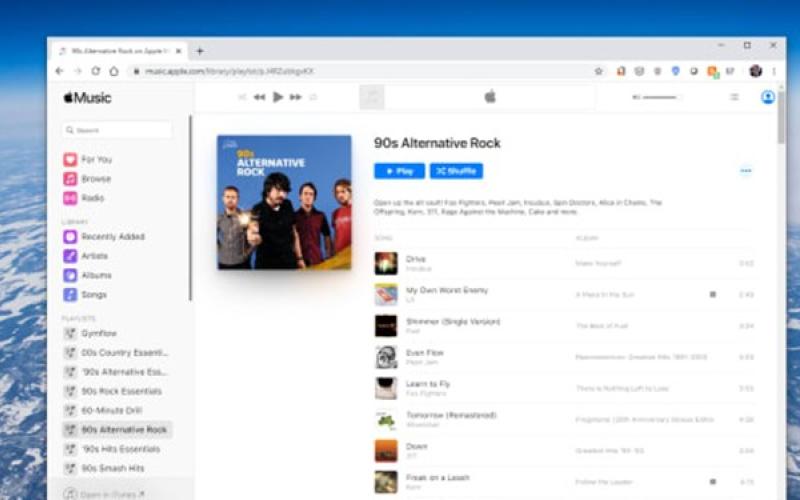Adjust the volume slider

(x=659, y=97)
